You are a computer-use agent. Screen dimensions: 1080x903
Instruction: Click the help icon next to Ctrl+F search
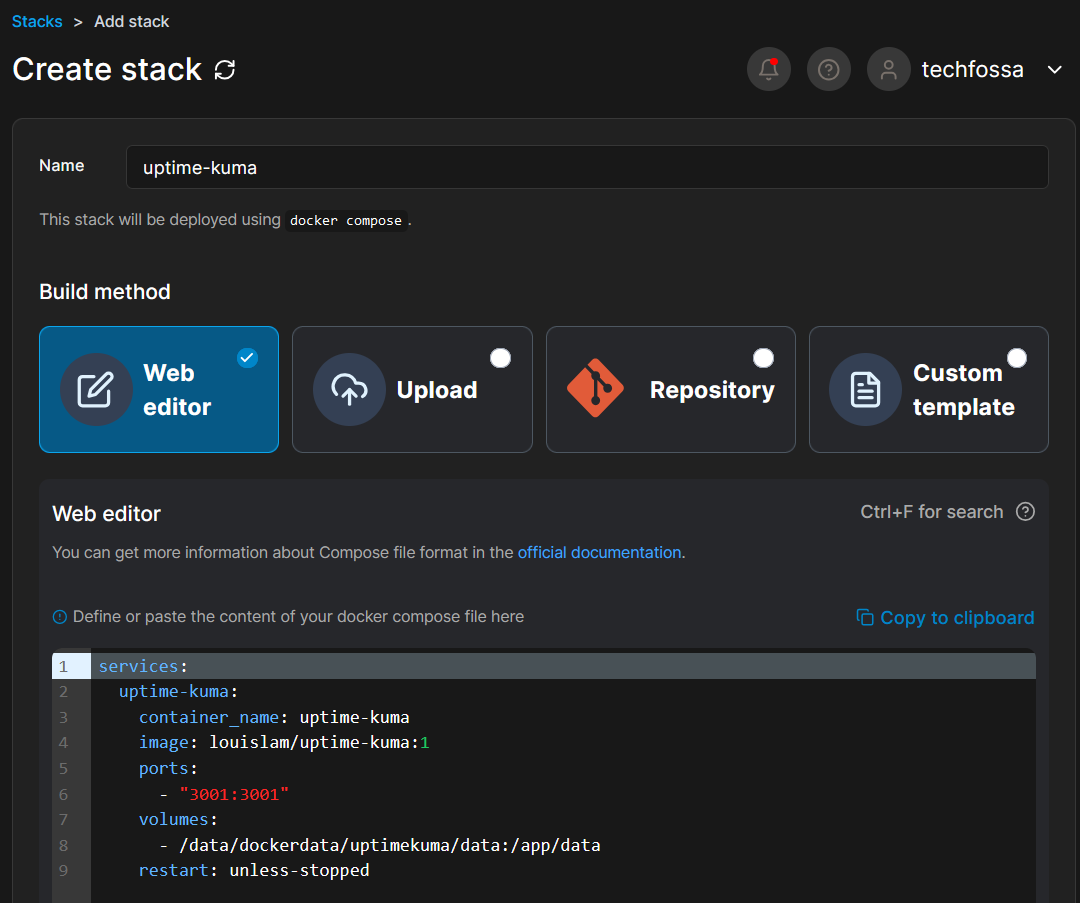(x=1025, y=512)
